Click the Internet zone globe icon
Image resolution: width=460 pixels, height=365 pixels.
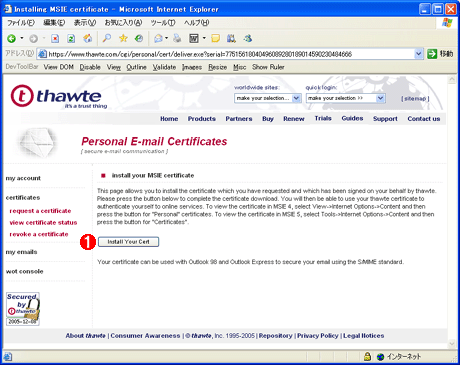tap(380, 357)
